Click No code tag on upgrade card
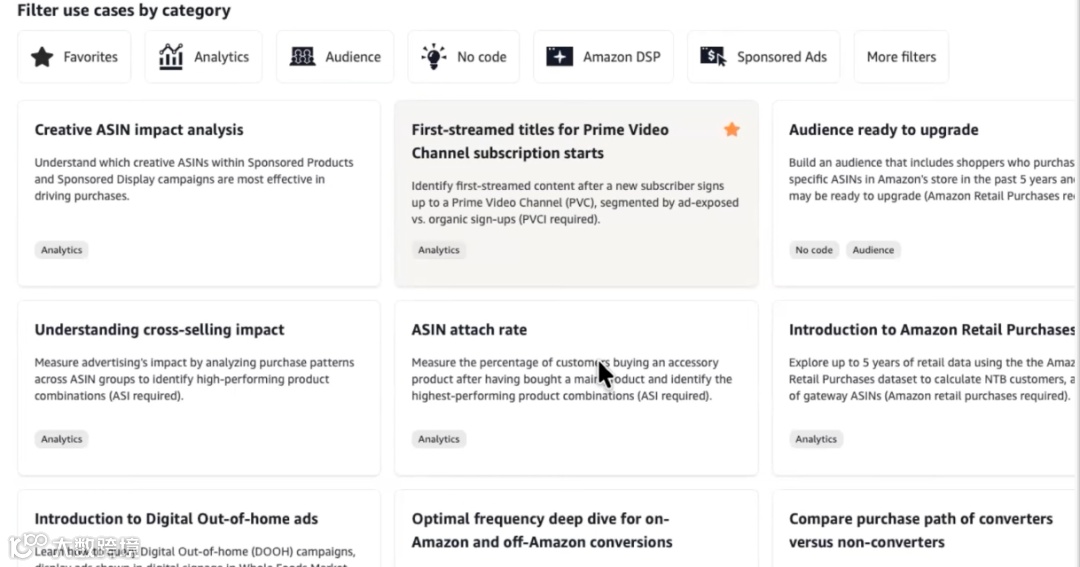This screenshot has width=1080, height=567. [814, 250]
